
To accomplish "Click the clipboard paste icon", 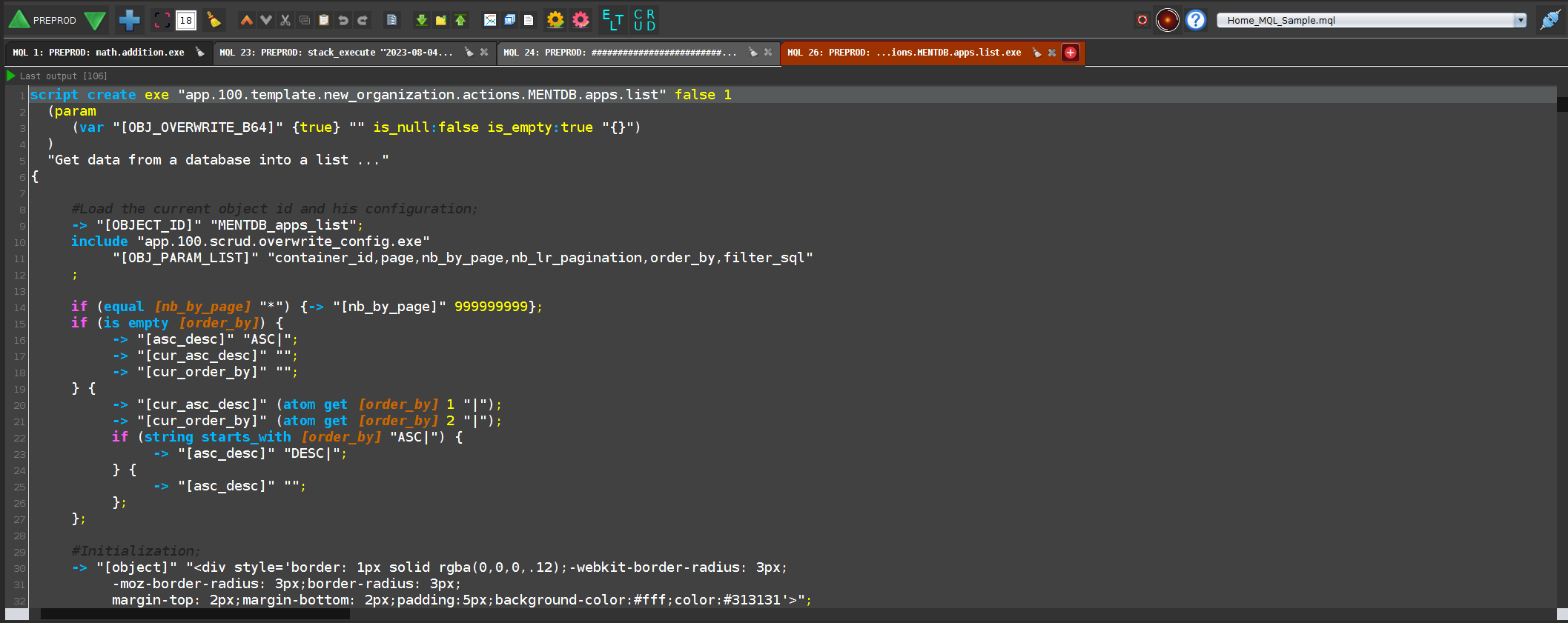I will click(x=324, y=20).
